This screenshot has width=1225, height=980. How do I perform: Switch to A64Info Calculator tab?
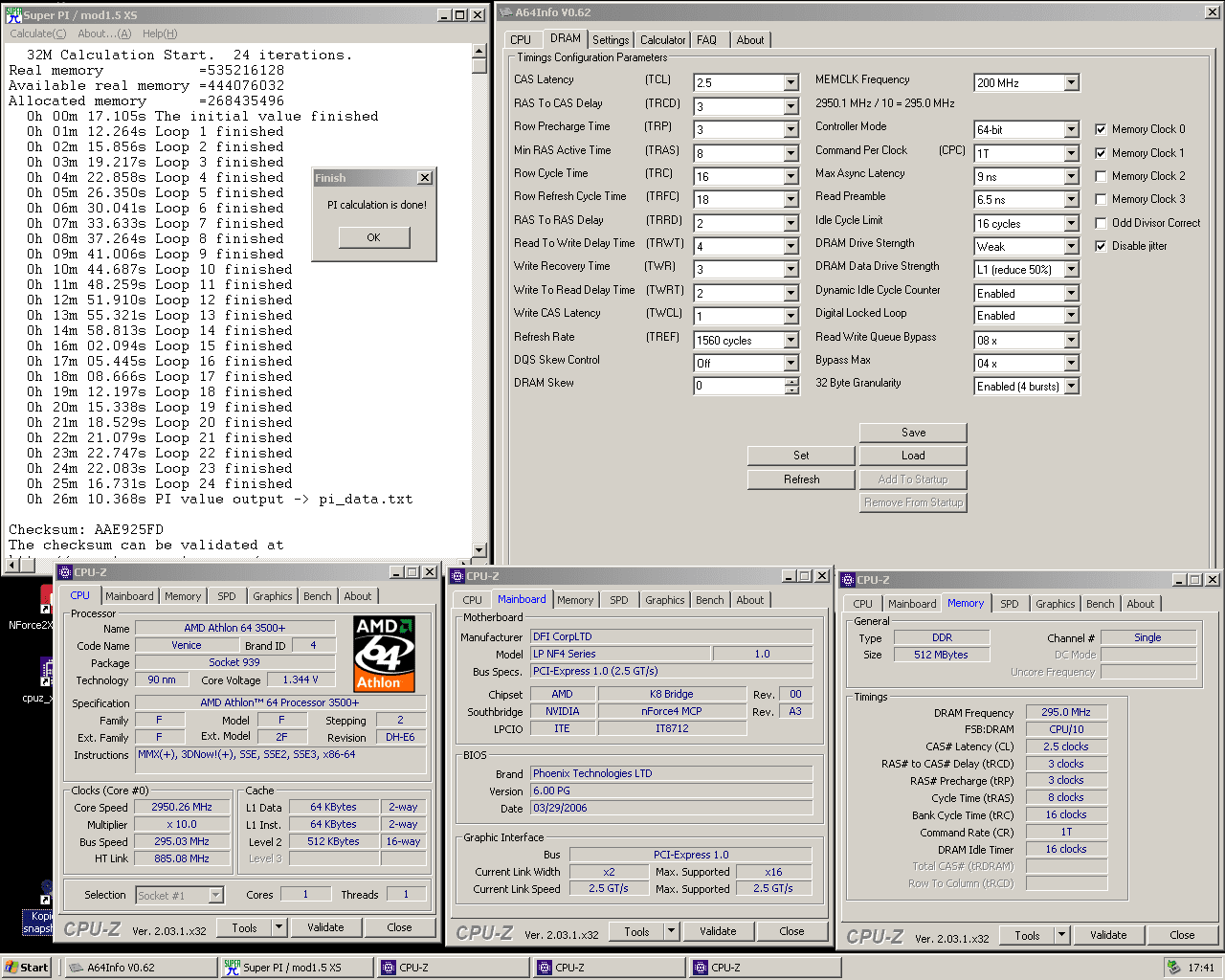tap(663, 40)
